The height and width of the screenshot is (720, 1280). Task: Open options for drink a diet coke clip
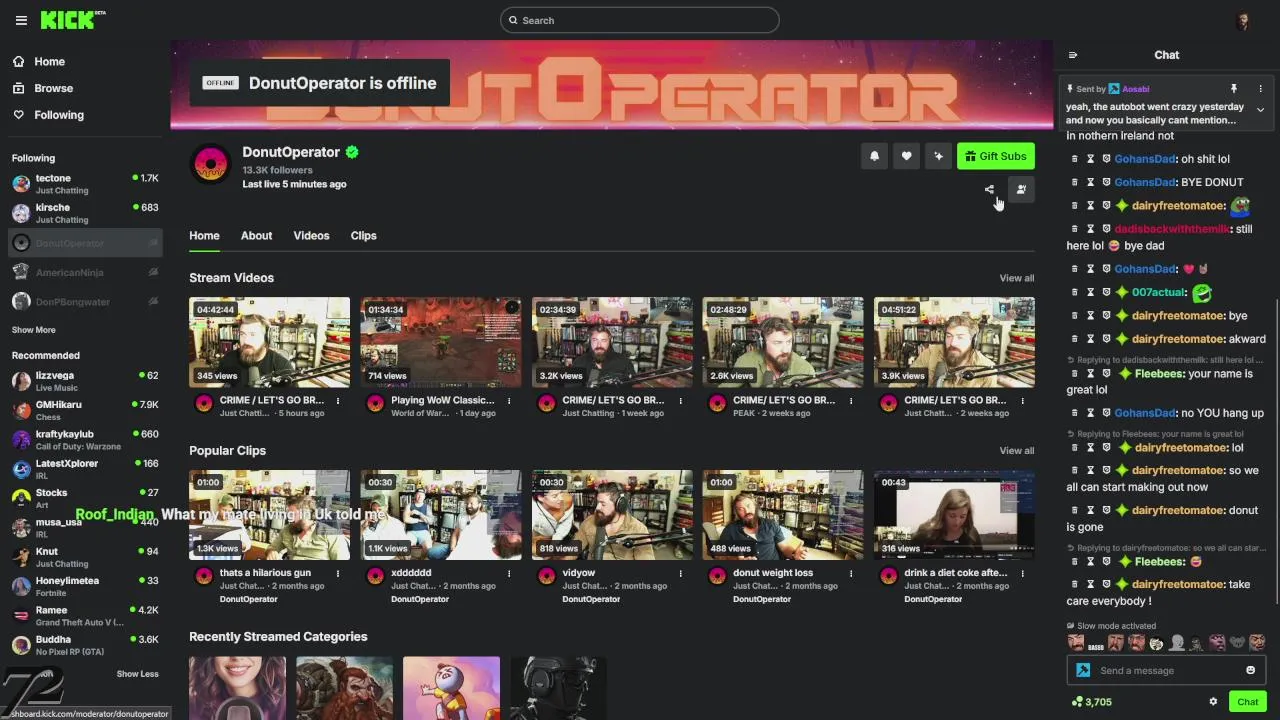pyautogui.click(x=1022, y=574)
